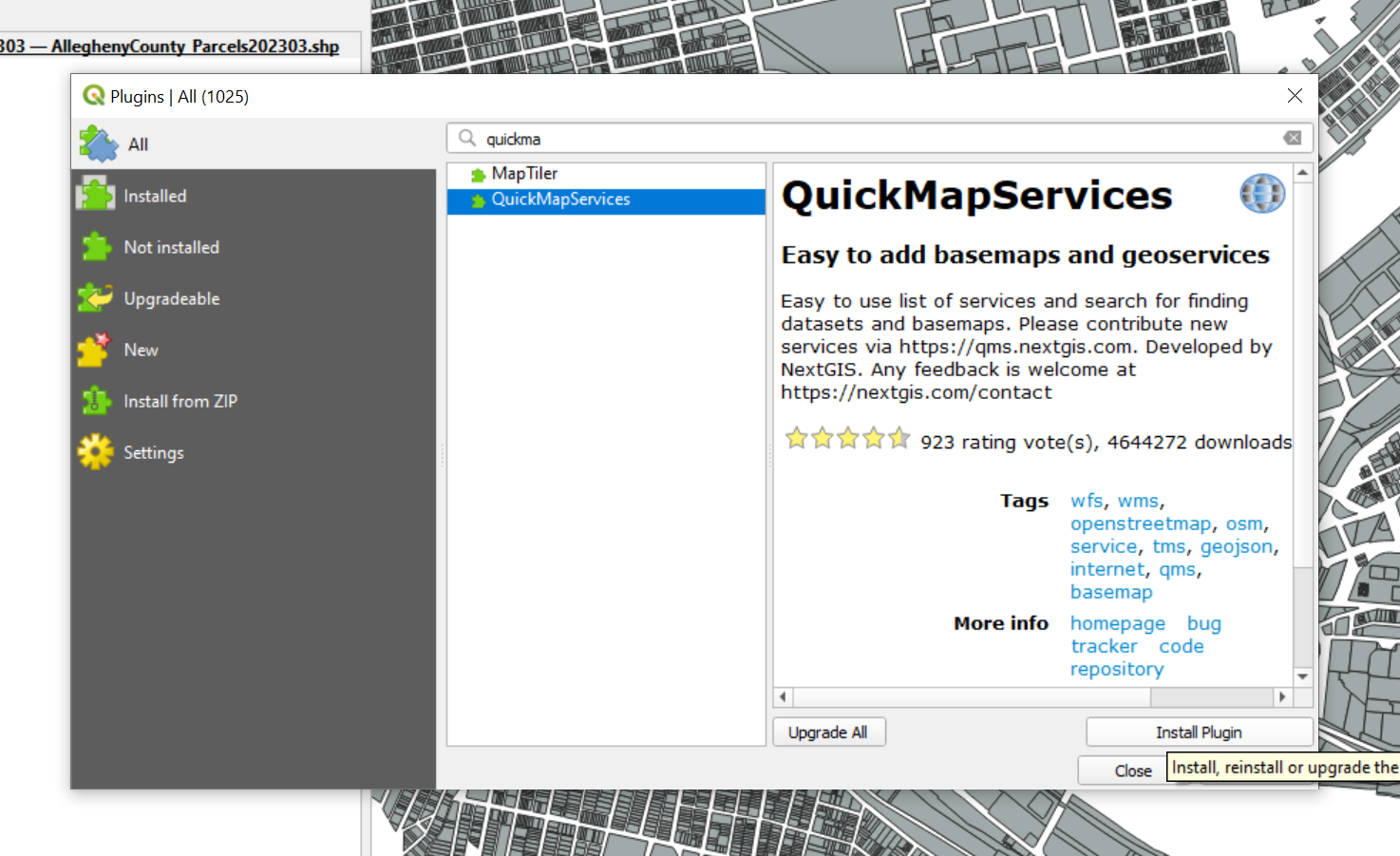Click the QuickMapServices title heading
The image size is (1400, 856).
pos(976,196)
